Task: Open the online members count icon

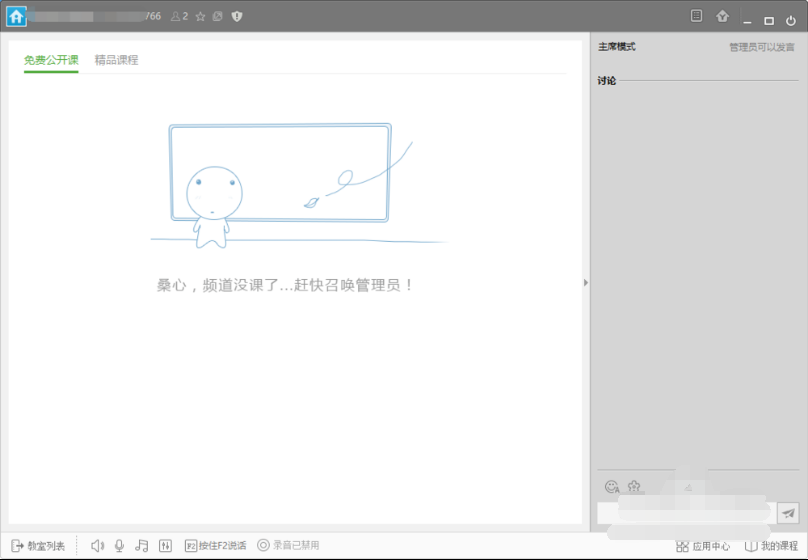Action: [x=179, y=17]
